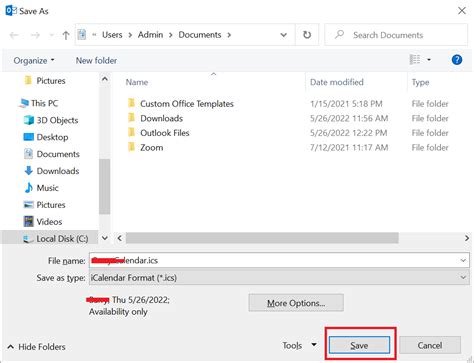The image size is (474, 363).
Task: Open Documents in the sidebar
Action: (52, 154)
